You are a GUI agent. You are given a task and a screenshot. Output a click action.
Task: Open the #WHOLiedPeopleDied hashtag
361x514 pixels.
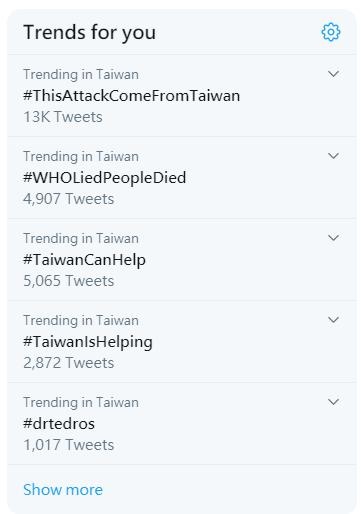coord(104,178)
